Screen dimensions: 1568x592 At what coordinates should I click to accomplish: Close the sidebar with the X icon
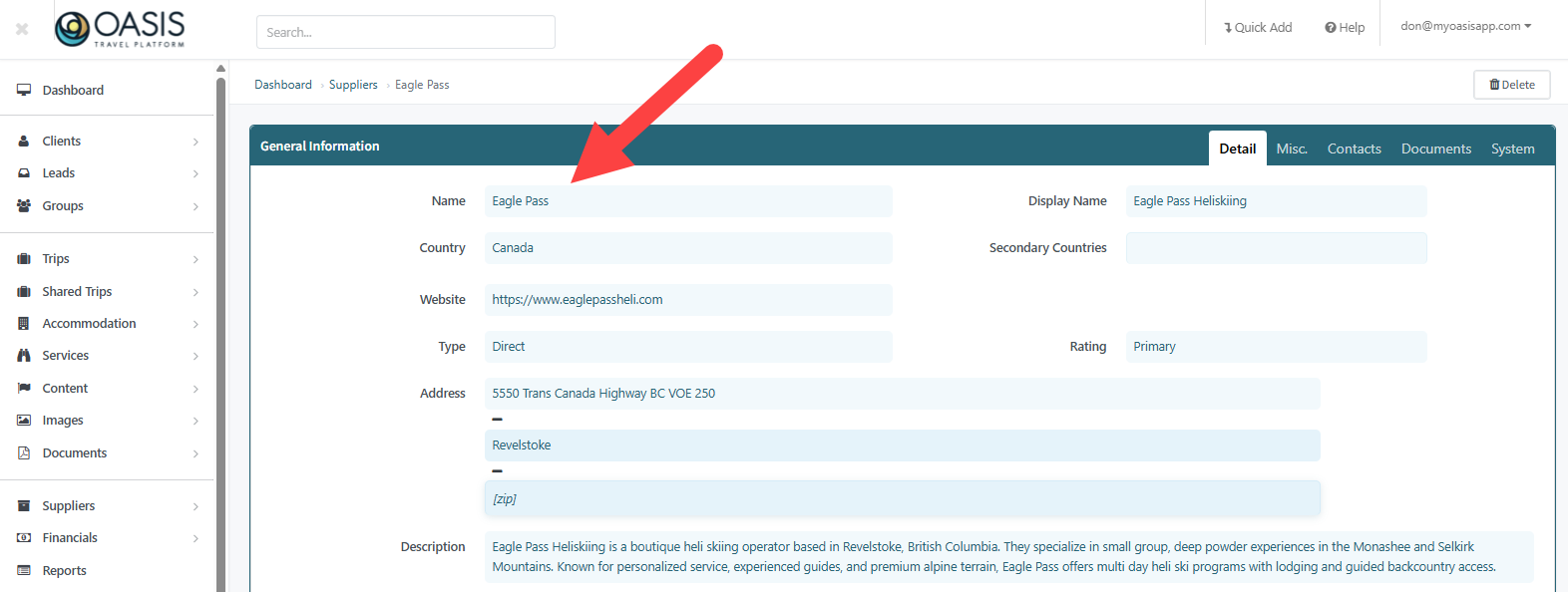point(22,29)
